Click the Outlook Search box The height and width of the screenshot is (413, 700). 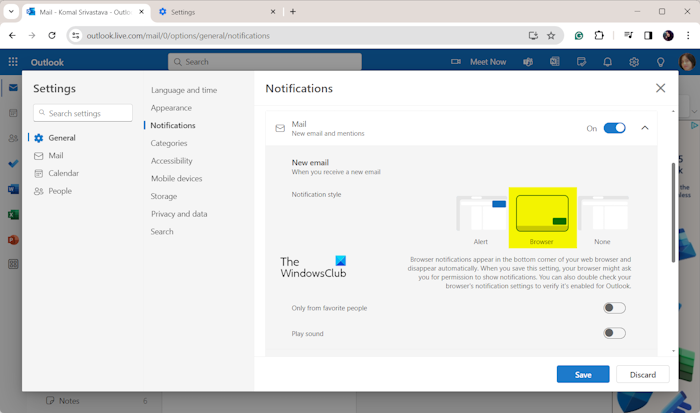(x=265, y=62)
